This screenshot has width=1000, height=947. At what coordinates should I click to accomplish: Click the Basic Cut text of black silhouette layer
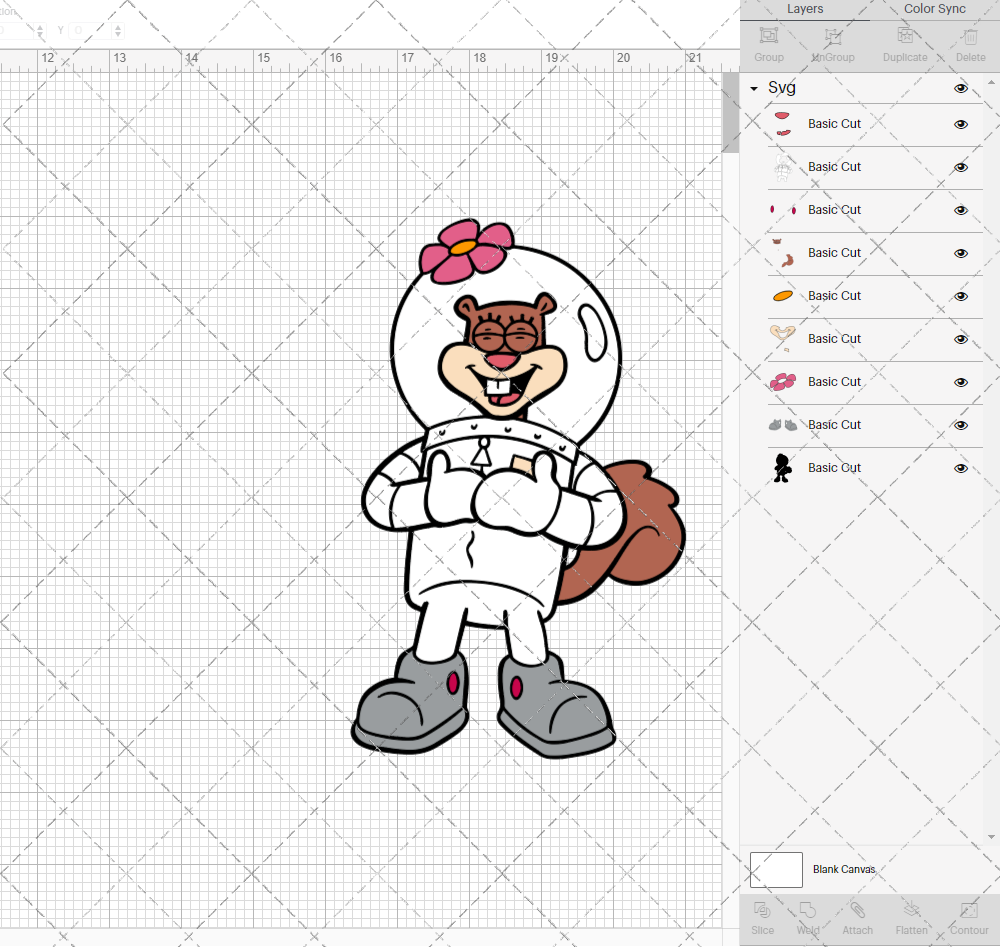(834, 467)
